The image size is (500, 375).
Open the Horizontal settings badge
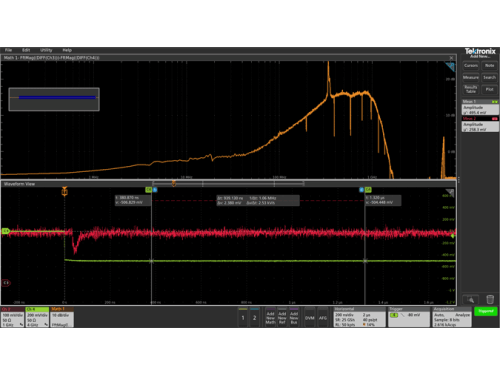tap(360, 317)
